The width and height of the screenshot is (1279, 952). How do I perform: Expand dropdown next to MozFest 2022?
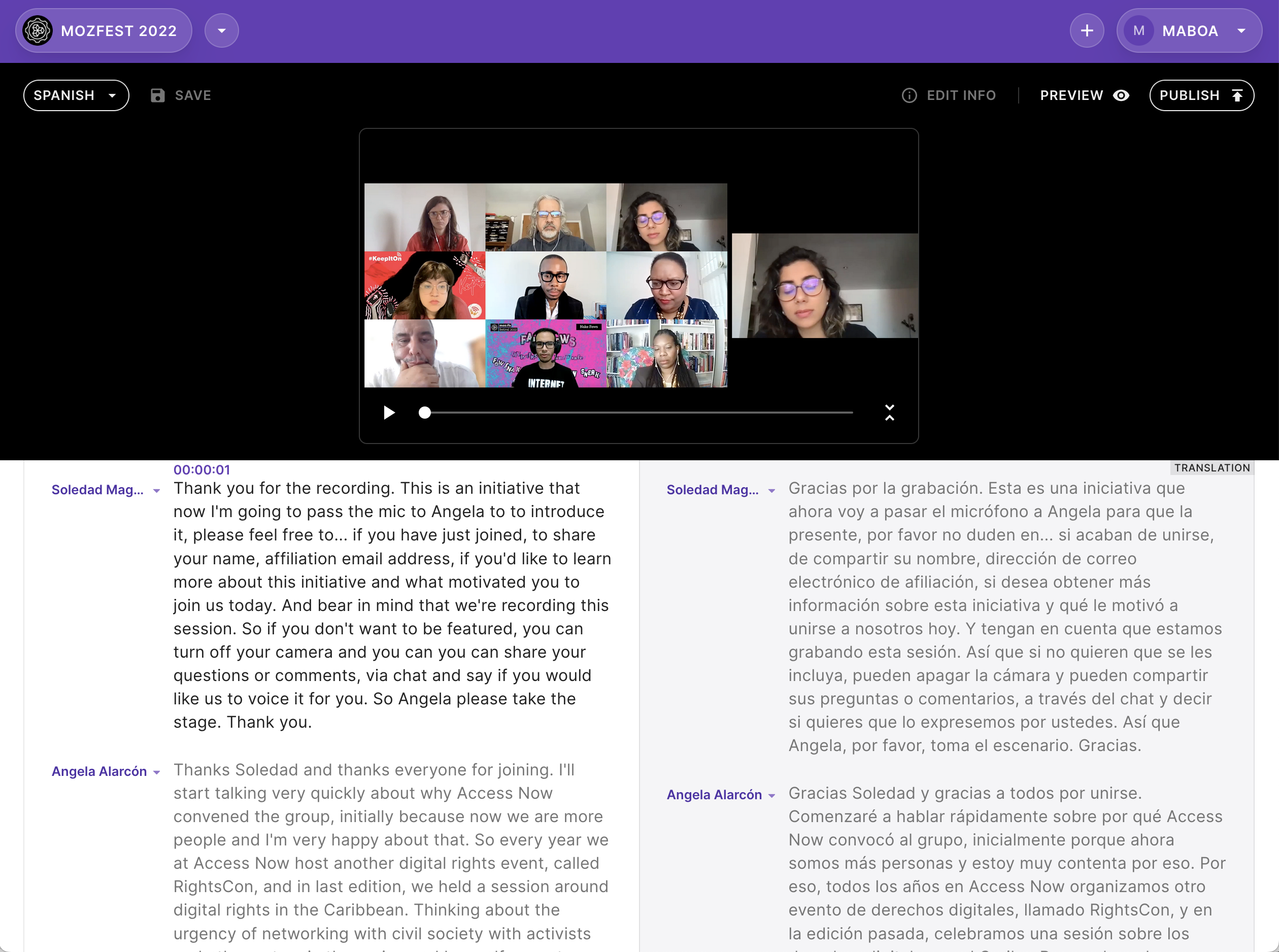click(221, 30)
